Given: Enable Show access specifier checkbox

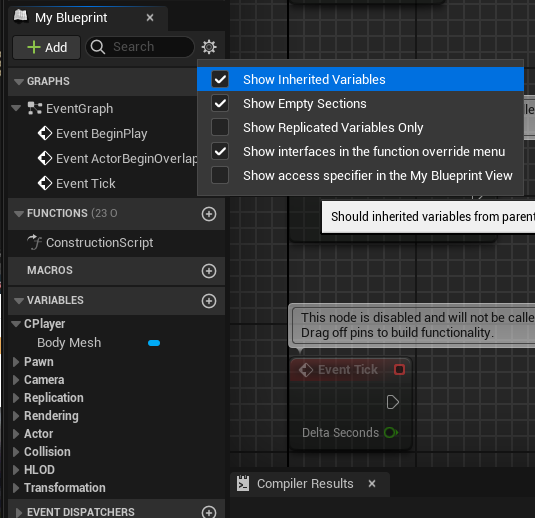Looking at the screenshot, I should click(x=220, y=175).
